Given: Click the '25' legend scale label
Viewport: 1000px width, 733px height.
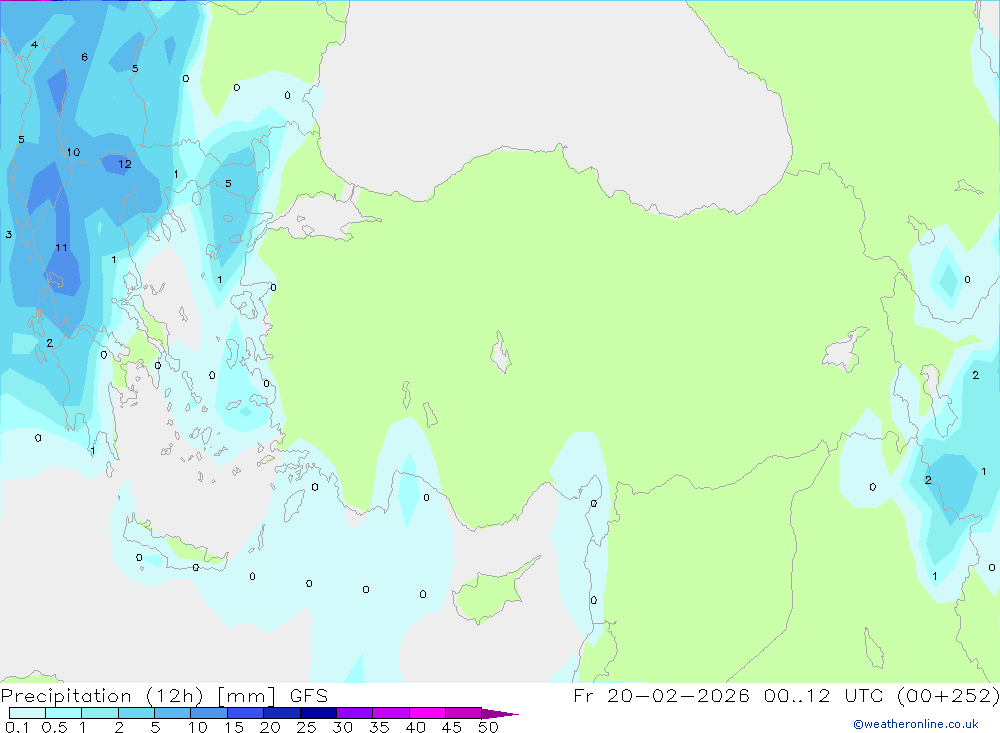Looking at the screenshot, I should click(306, 727).
